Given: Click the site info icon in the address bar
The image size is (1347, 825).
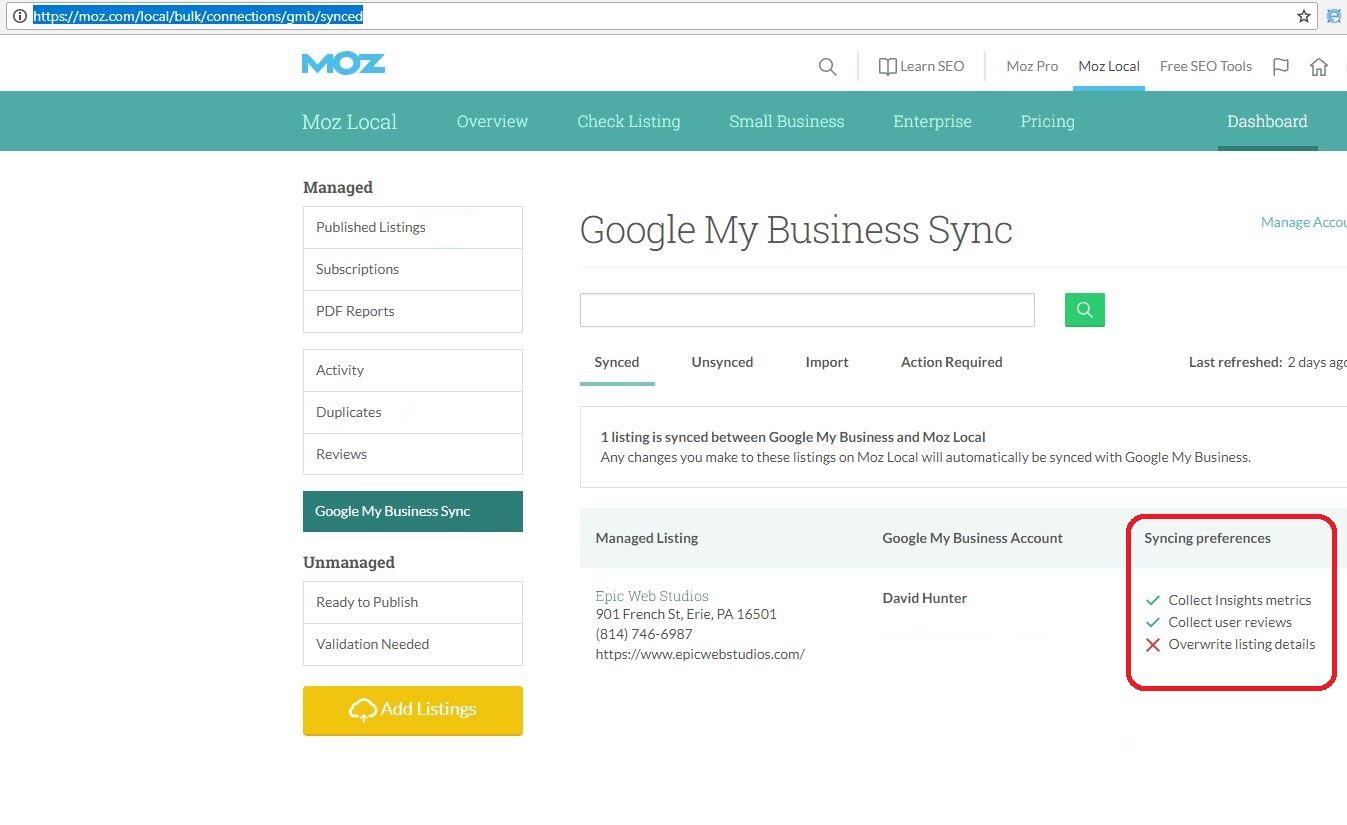Looking at the screenshot, I should (19, 16).
